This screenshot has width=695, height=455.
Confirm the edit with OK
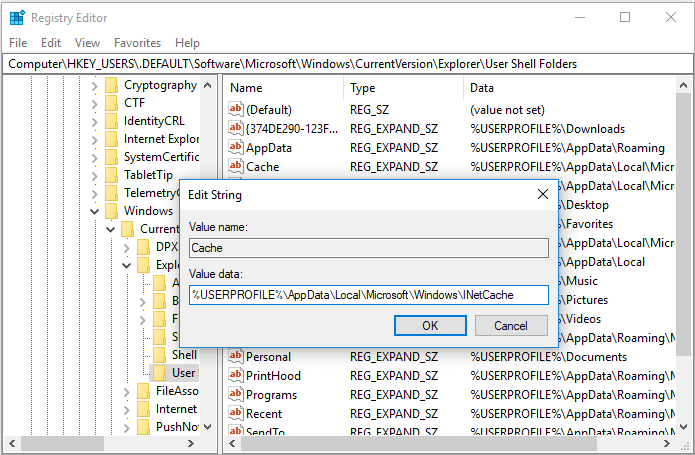coord(430,326)
